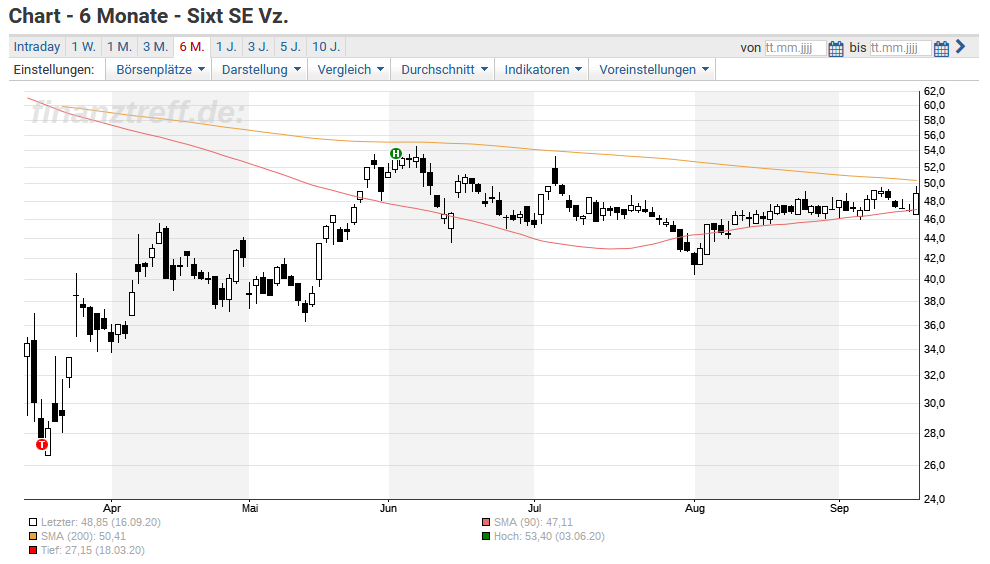Switch to the 3 J. timeframe tab
Image resolution: width=990 pixels, height=564 pixels.
click(x=258, y=47)
